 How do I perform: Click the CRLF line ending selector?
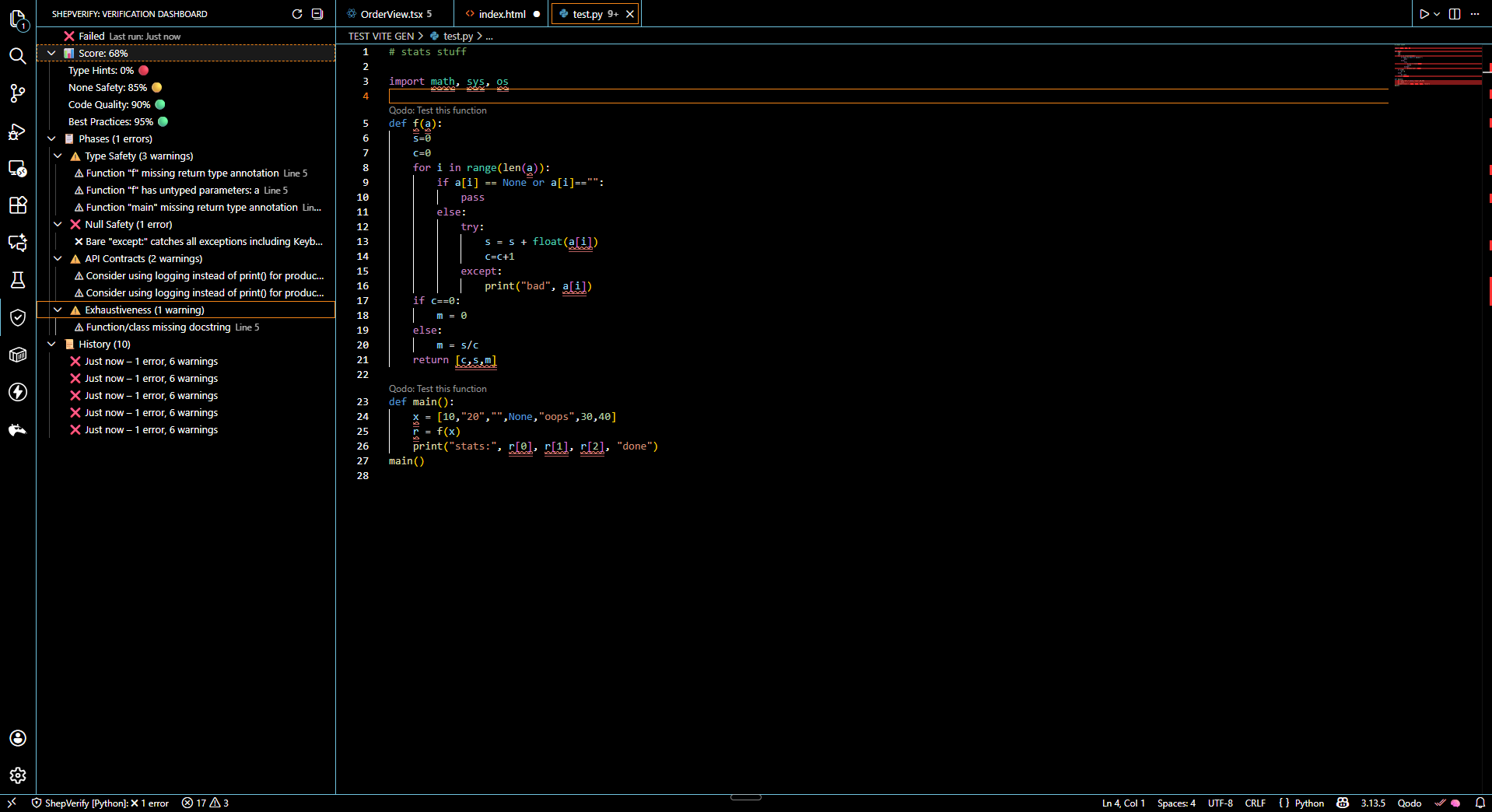[x=1255, y=803]
